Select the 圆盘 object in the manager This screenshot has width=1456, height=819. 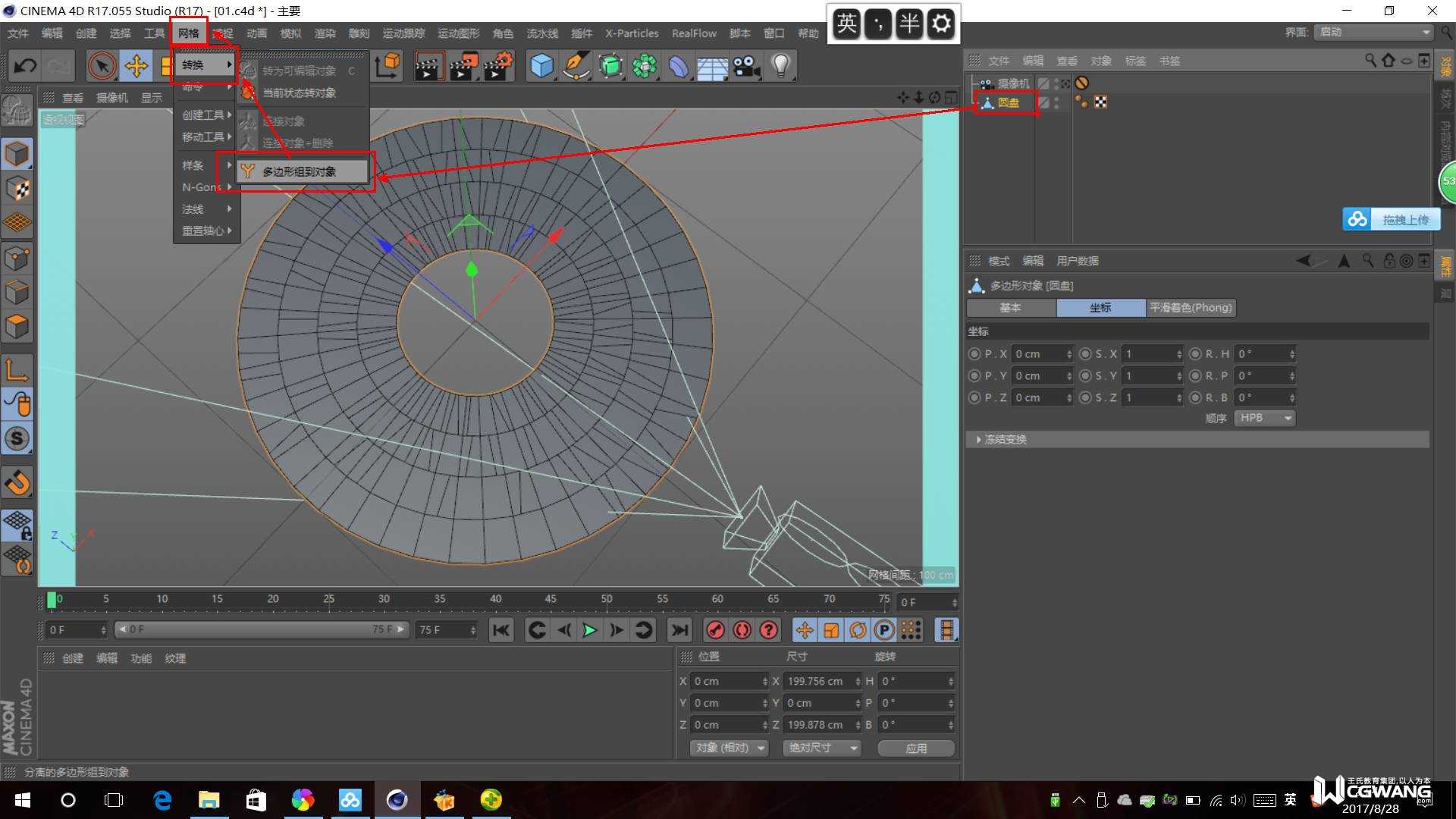1008,102
